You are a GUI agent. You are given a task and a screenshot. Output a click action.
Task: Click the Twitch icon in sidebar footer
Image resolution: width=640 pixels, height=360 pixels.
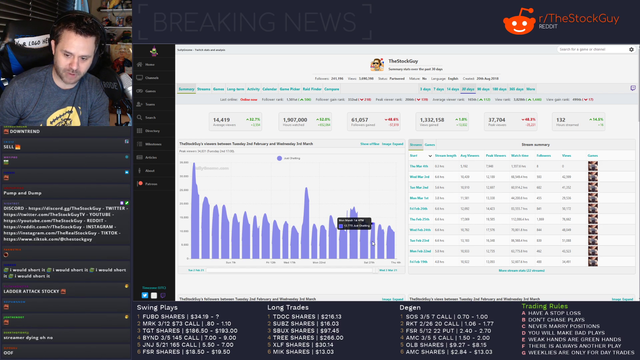[x=162, y=295]
